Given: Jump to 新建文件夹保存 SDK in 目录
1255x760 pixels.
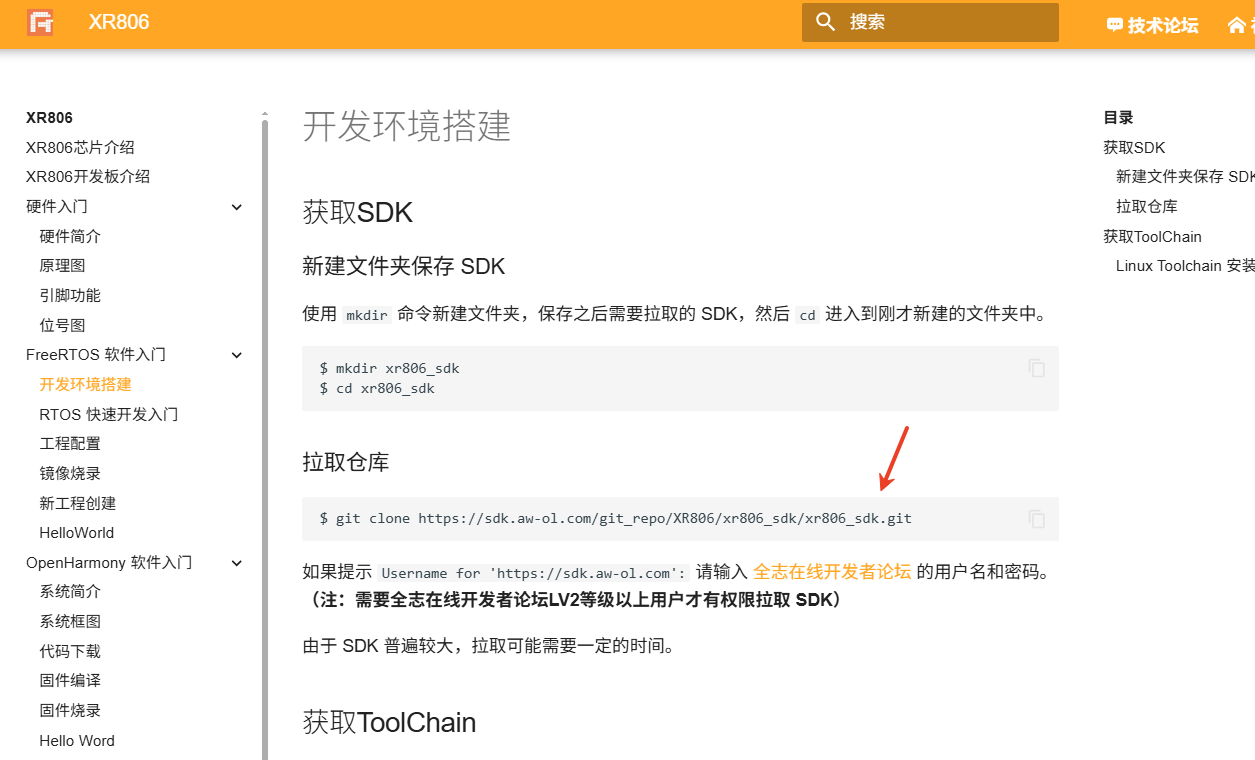Looking at the screenshot, I should click(1185, 177).
